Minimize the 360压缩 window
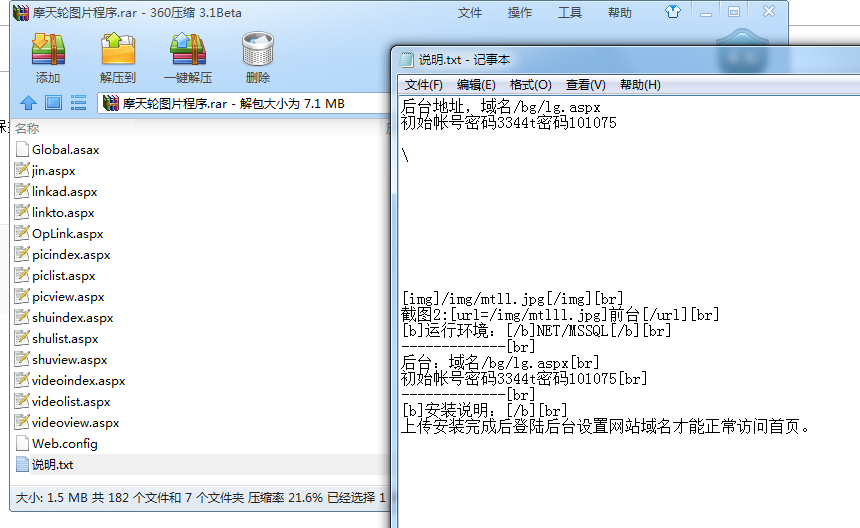The width and height of the screenshot is (860, 528). (706, 12)
